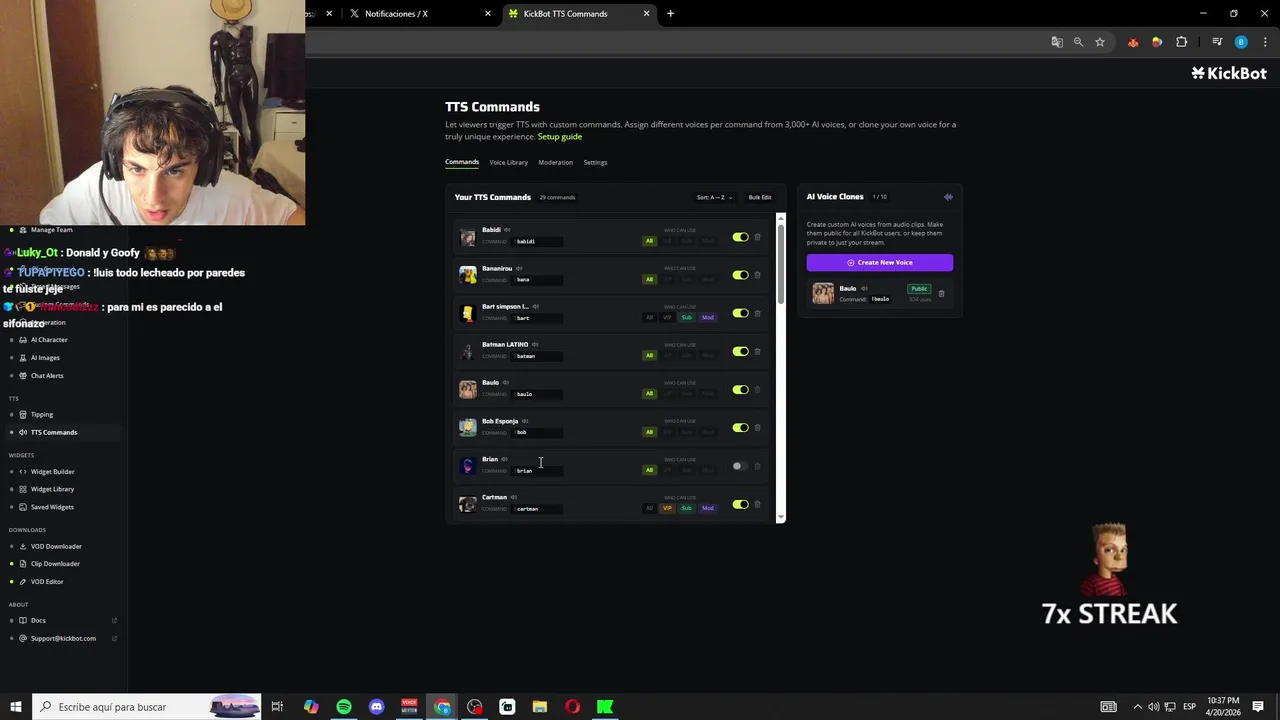Image resolution: width=1280 pixels, height=720 pixels.
Task: Click the babidi command input field
Action: pos(538,241)
